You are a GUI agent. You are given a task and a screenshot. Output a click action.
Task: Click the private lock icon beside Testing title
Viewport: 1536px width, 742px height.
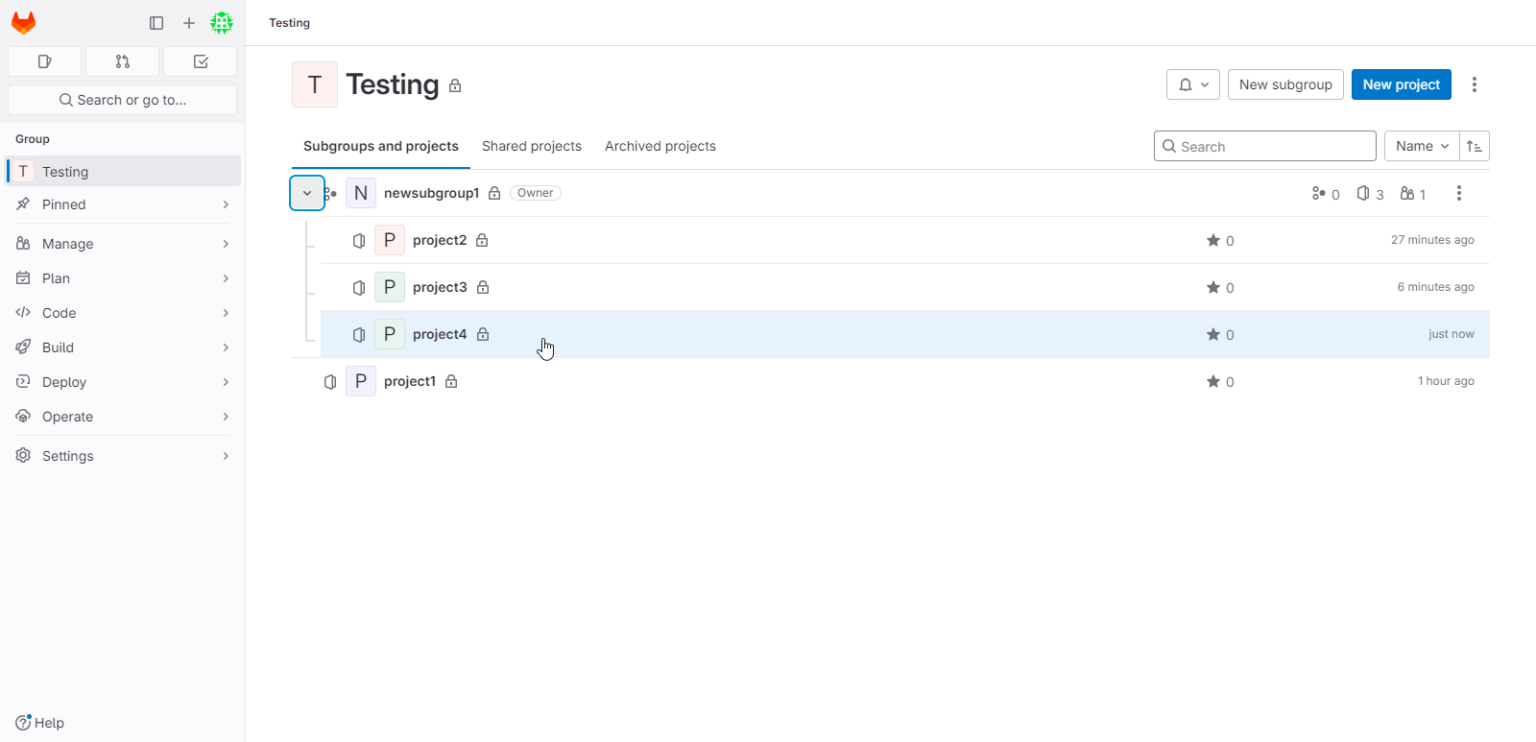[x=455, y=86]
